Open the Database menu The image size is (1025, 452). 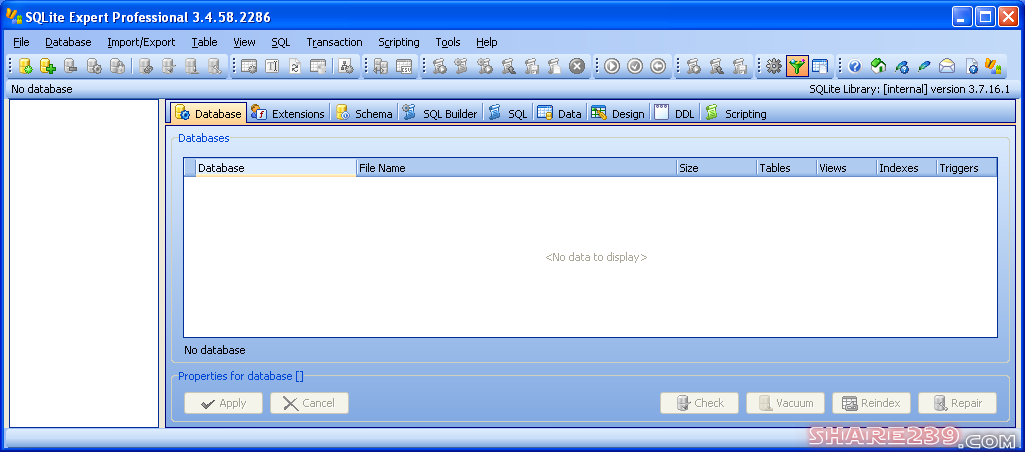click(68, 42)
